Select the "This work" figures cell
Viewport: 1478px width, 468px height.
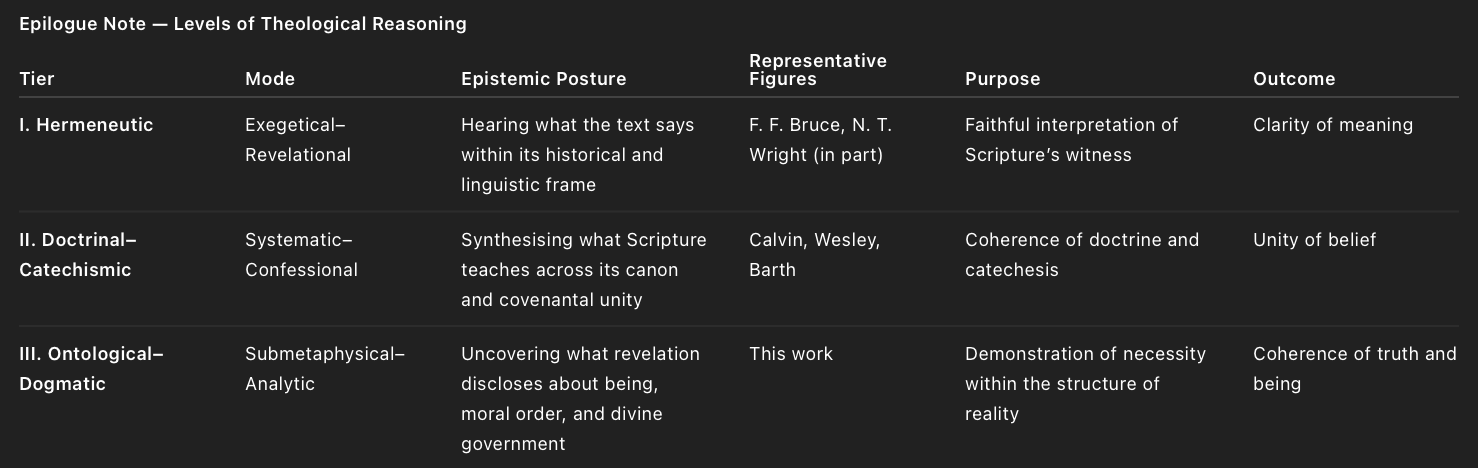point(790,354)
